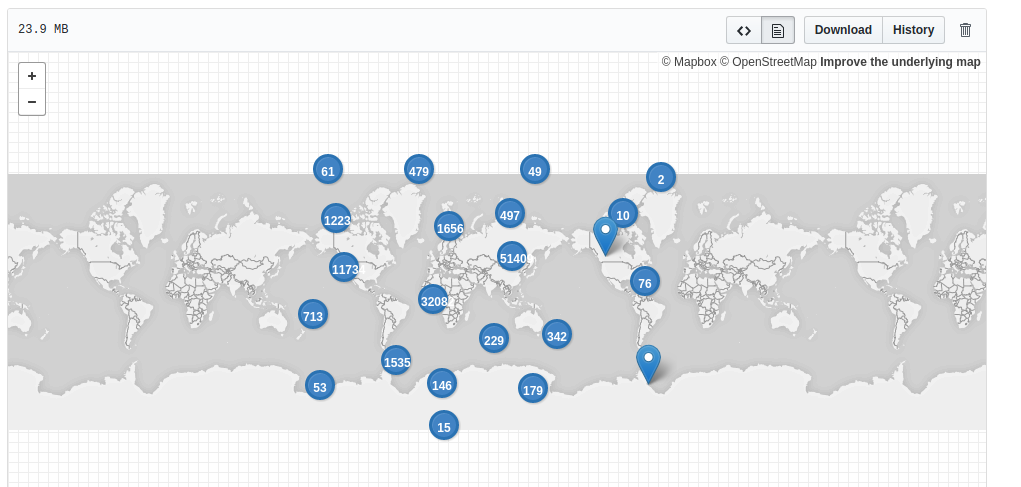Expand the cluster marked 1656
The height and width of the screenshot is (487, 1021).
tap(449, 227)
